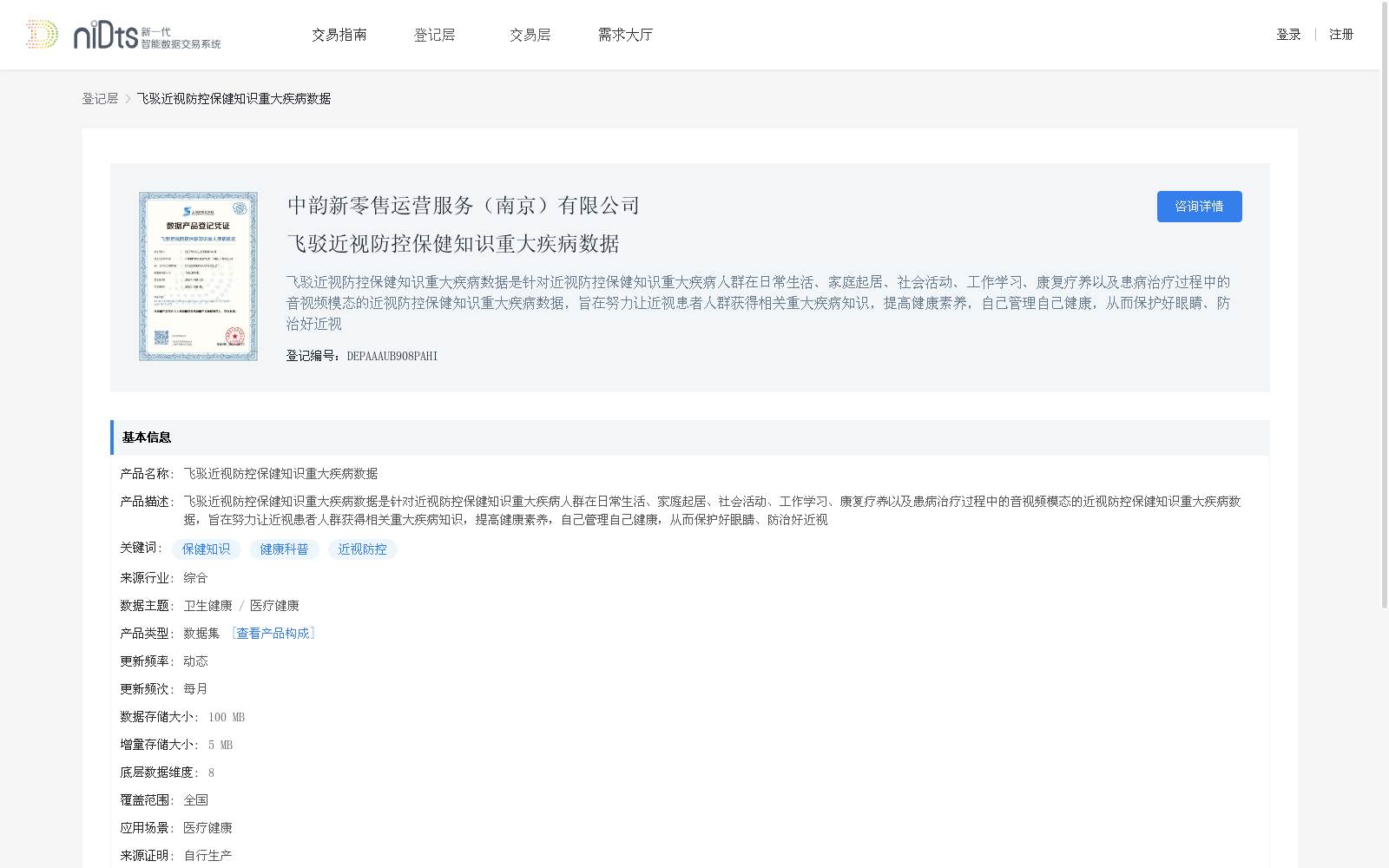Open the 需求大厅 page
Image resolution: width=1389 pixels, height=868 pixels.
[626, 35]
